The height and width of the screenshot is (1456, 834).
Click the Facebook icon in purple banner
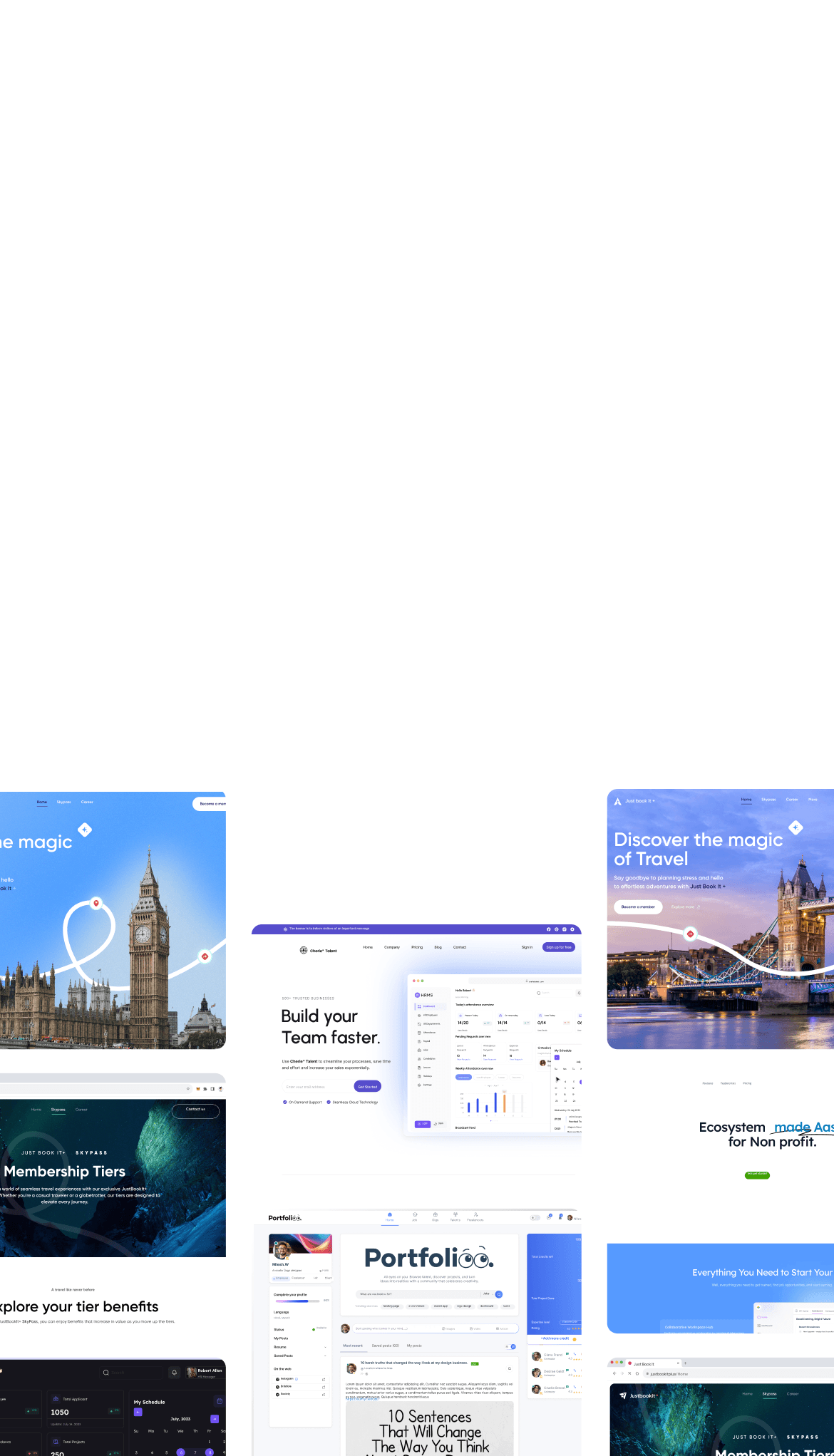click(x=548, y=929)
